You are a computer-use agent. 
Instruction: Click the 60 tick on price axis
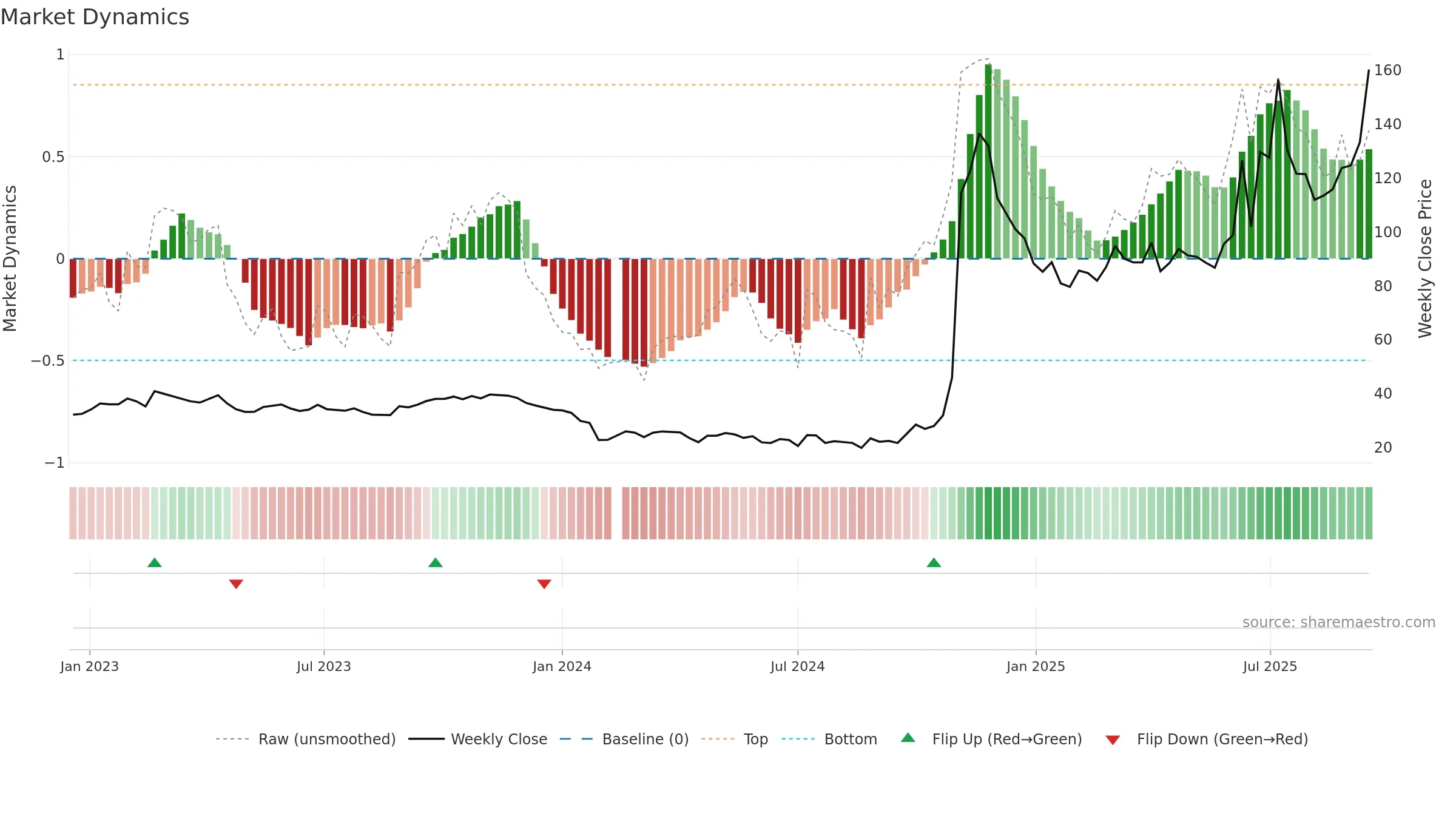(x=1383, y=340)
